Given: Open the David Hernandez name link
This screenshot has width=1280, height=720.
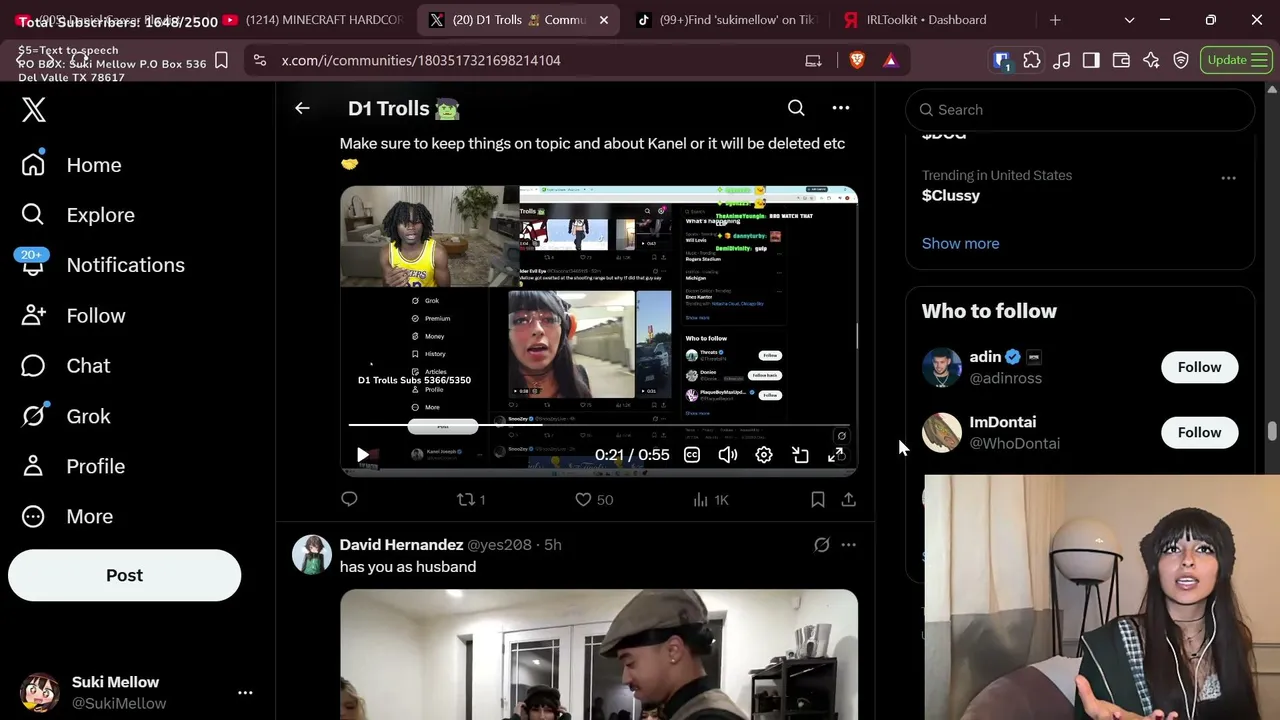Looking at the screenshot, I should [401, 545].
